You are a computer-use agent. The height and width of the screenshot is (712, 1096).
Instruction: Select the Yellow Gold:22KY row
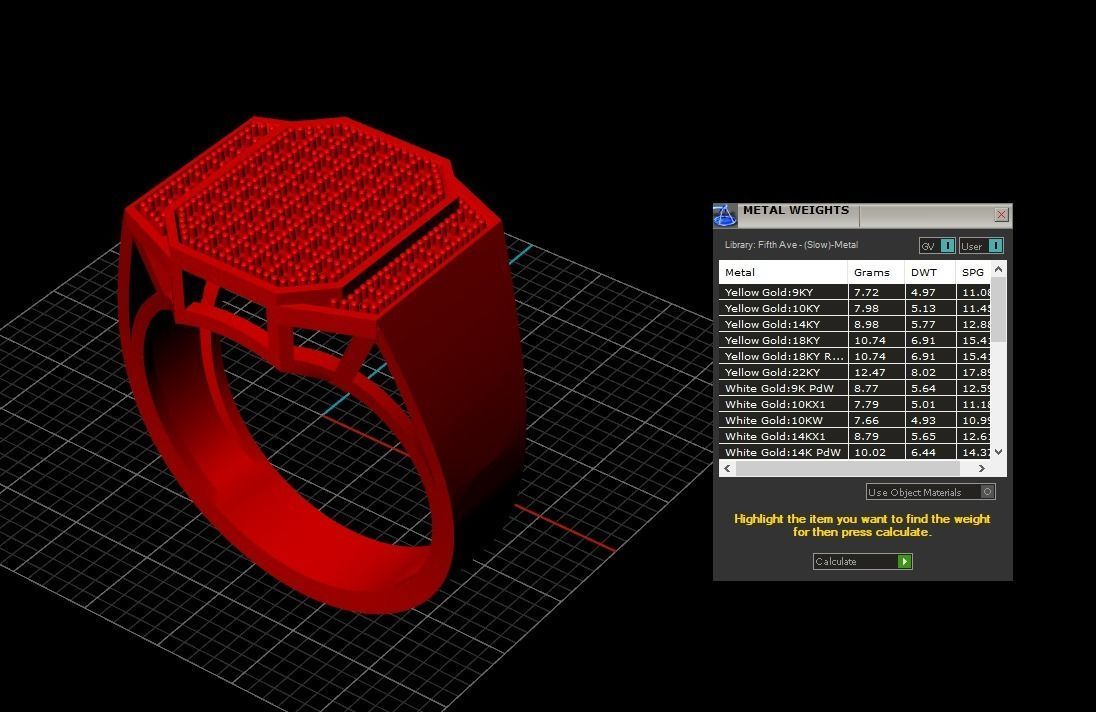[x=854, y=372]
